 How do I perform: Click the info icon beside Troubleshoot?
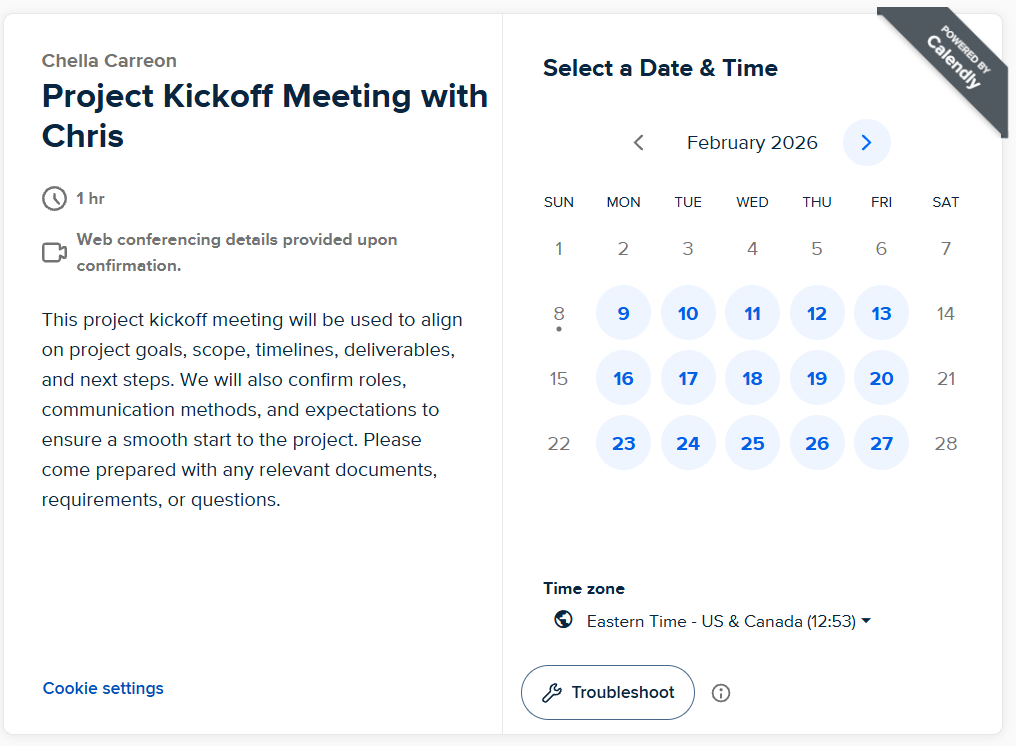click(x=721, y=693)
